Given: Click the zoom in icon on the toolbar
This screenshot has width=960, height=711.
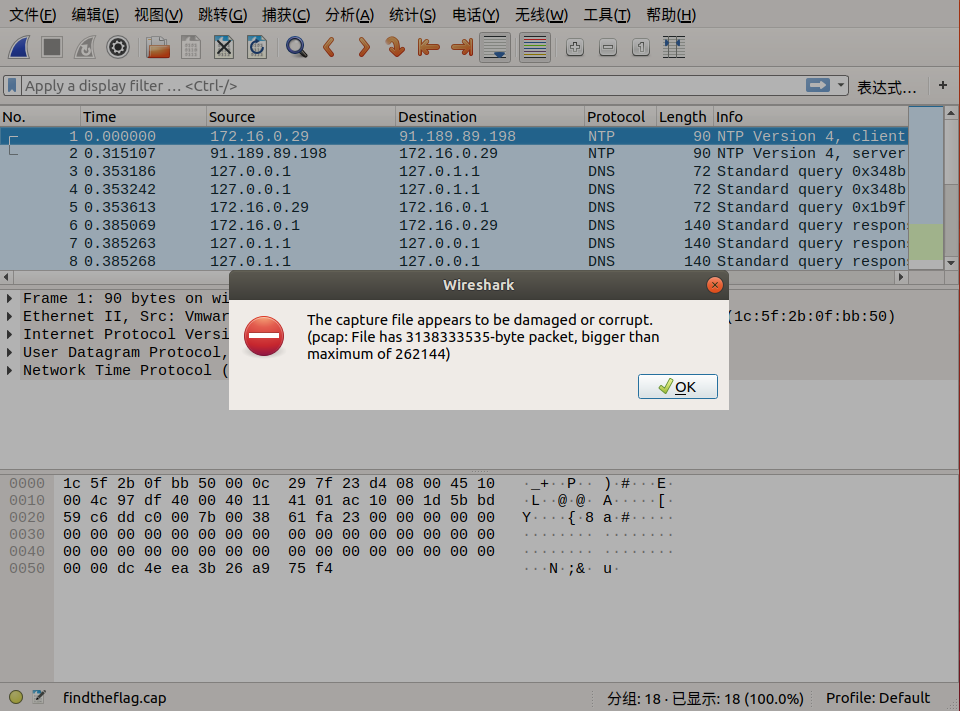Looking at the screenshot, I should click(574, 47).
